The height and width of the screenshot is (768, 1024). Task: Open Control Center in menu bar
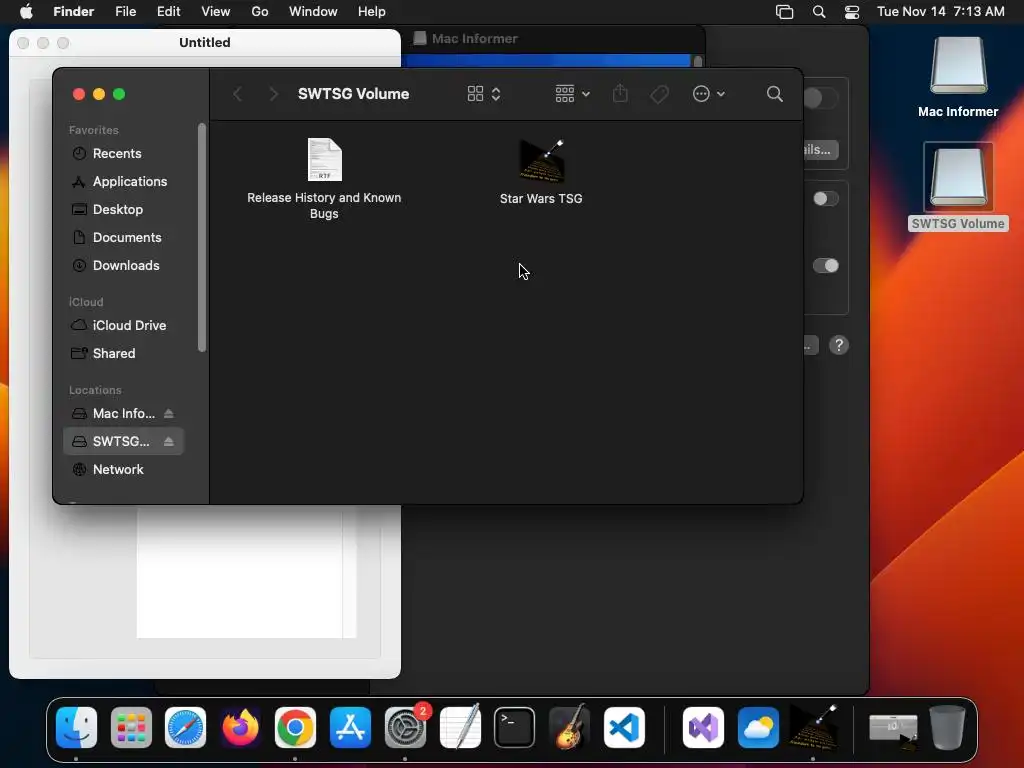pos(852,12)
